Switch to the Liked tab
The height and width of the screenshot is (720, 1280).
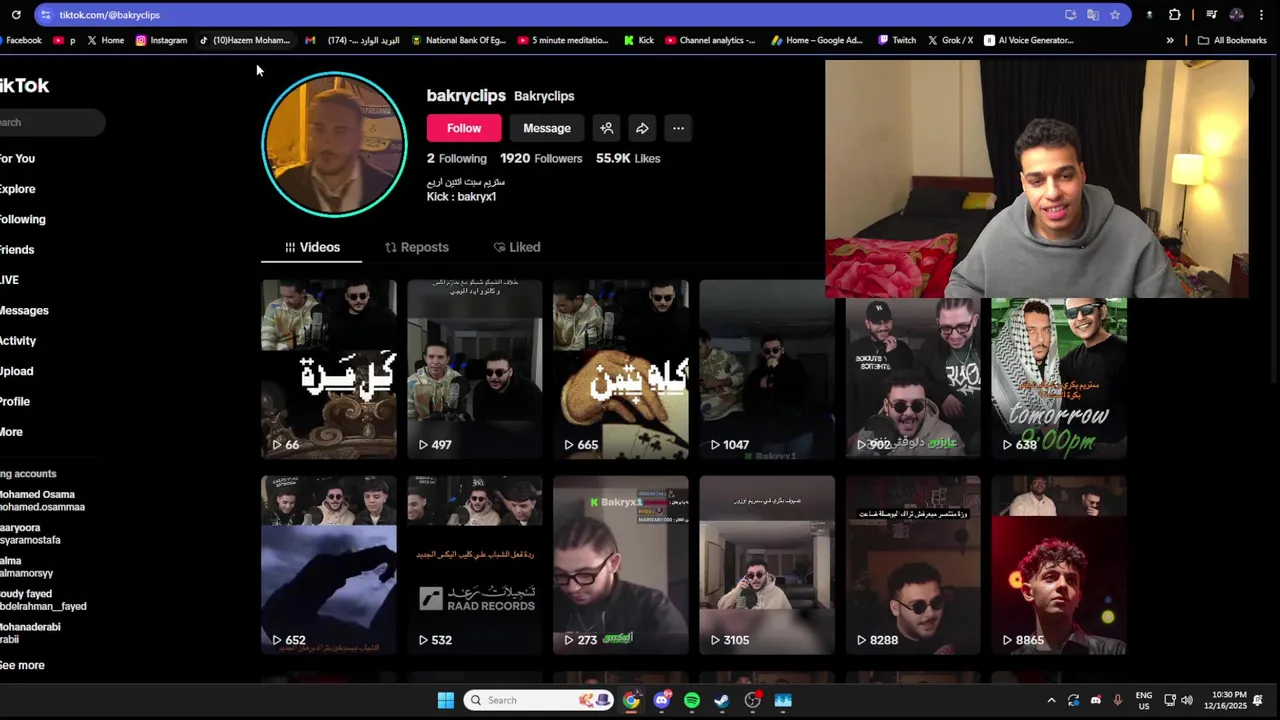coord(517,247)
